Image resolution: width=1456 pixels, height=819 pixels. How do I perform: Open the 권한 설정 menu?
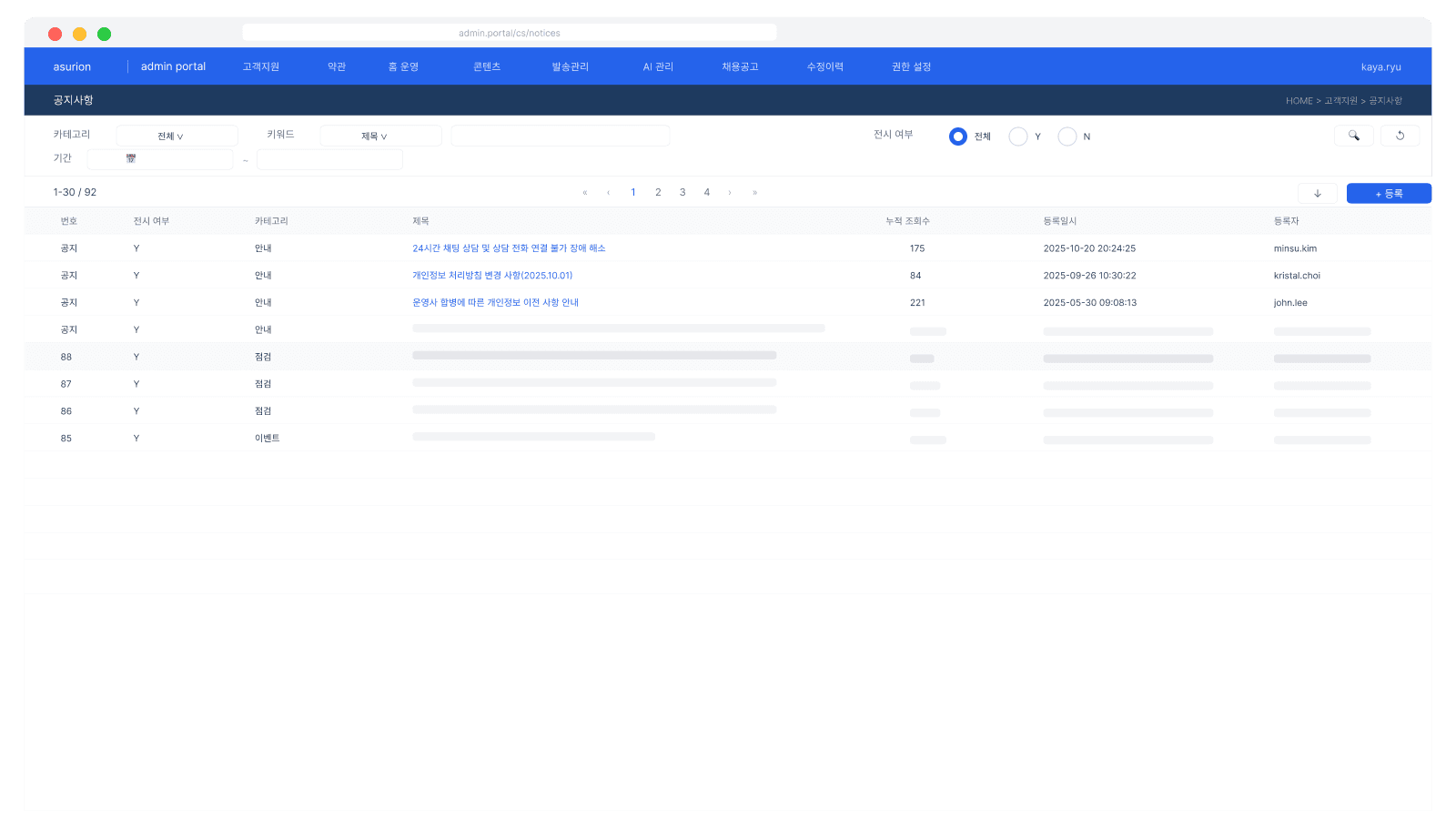point(911,66)
